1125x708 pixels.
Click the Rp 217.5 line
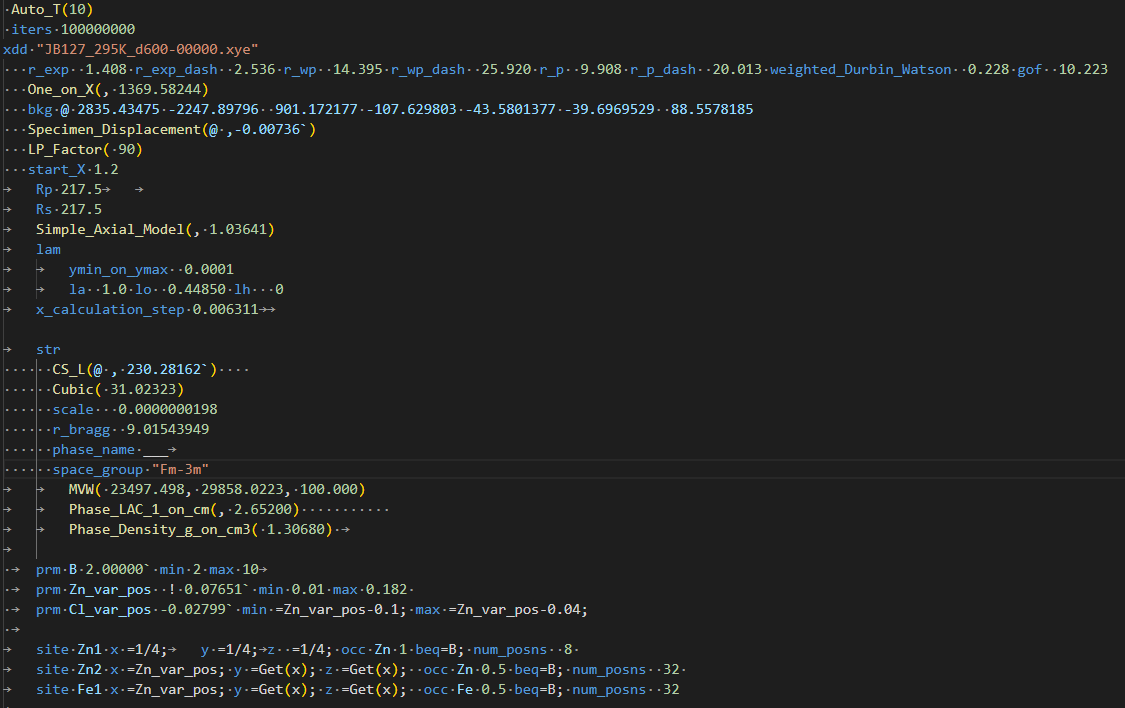pyautogui.click(x=69, y=189)
